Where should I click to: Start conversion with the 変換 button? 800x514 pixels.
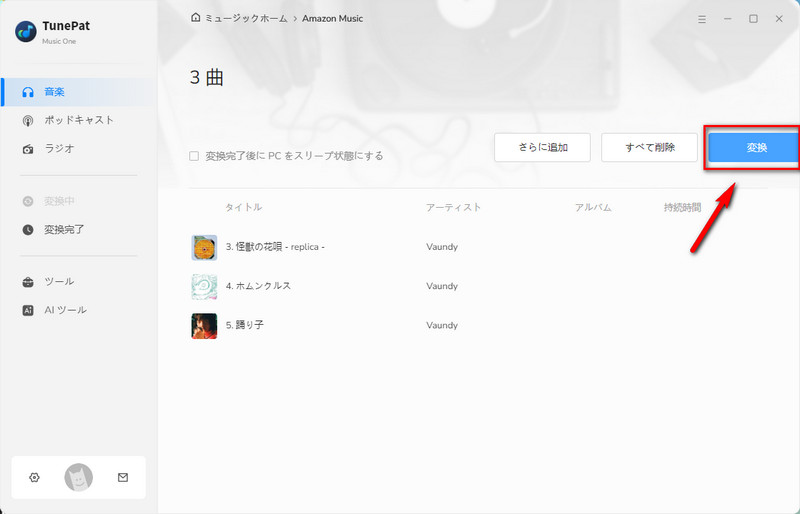(x=756, y=148)
